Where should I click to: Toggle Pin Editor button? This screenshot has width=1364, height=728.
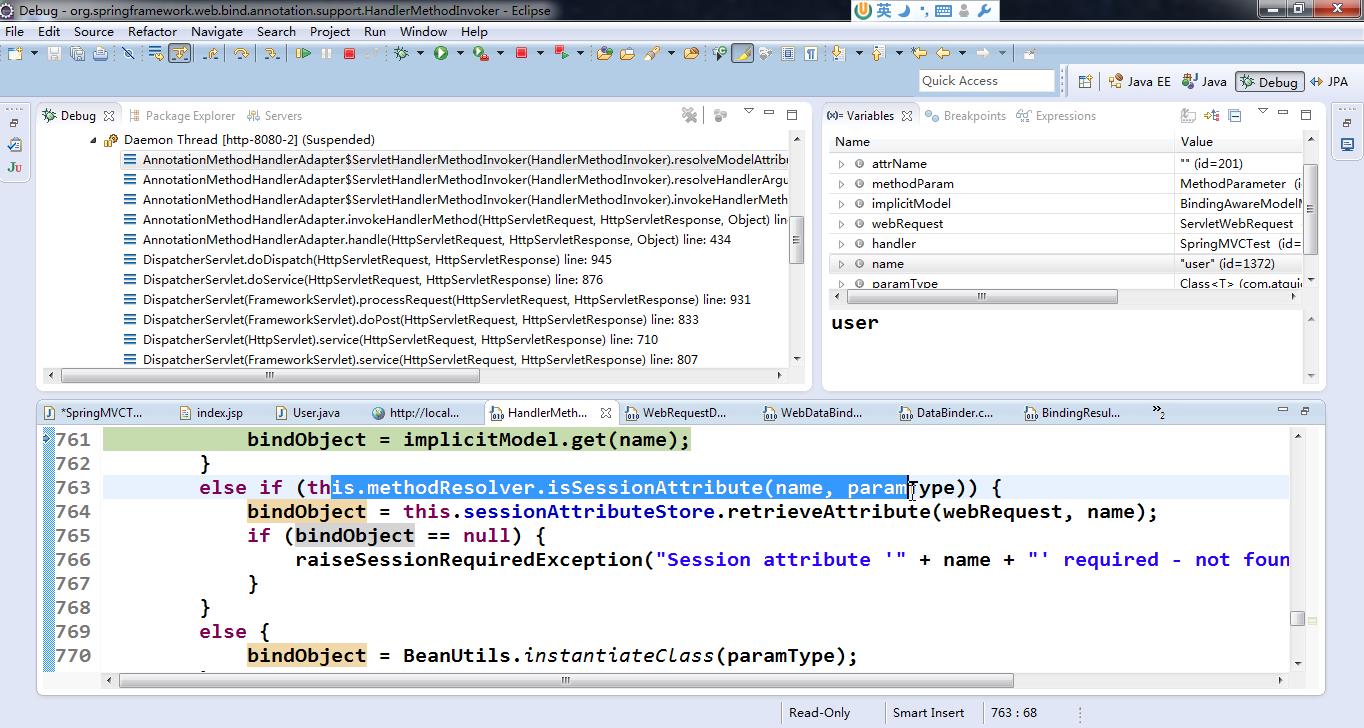1029,53
